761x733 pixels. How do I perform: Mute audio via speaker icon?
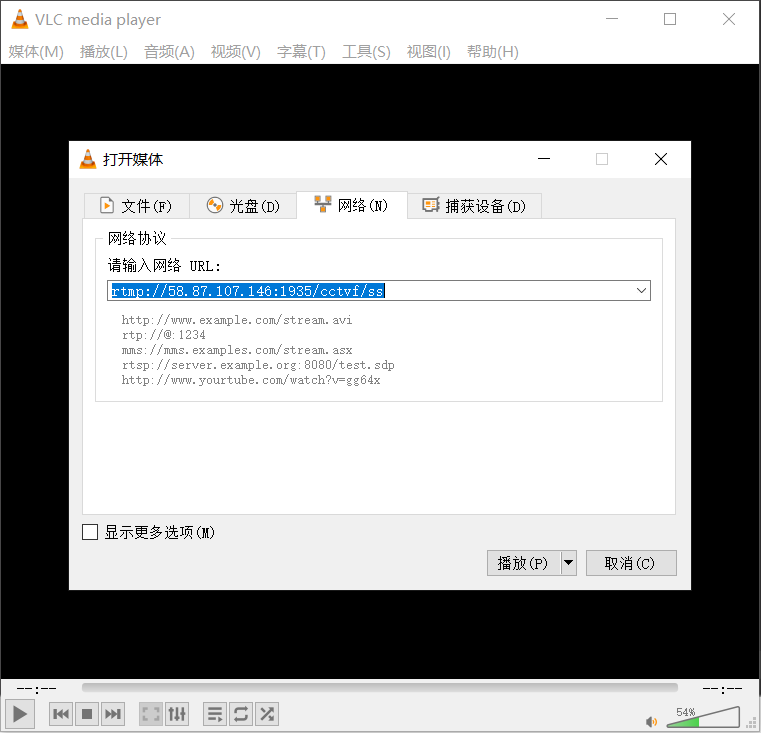651,721
